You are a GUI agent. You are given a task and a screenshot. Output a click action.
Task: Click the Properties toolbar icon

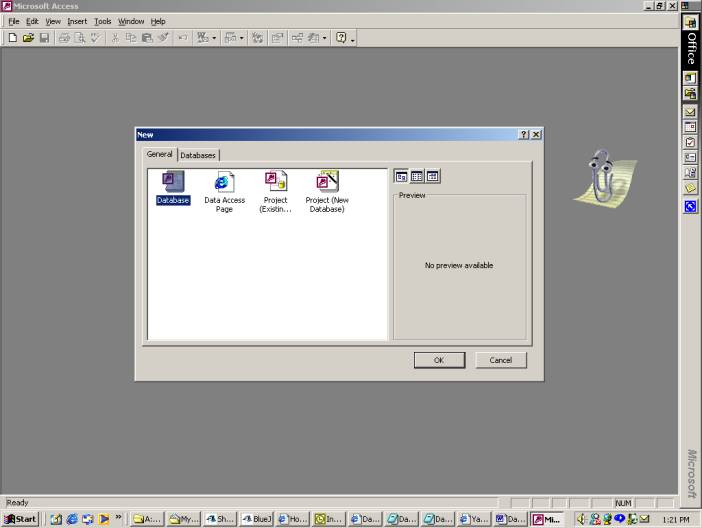click(278, 38)
